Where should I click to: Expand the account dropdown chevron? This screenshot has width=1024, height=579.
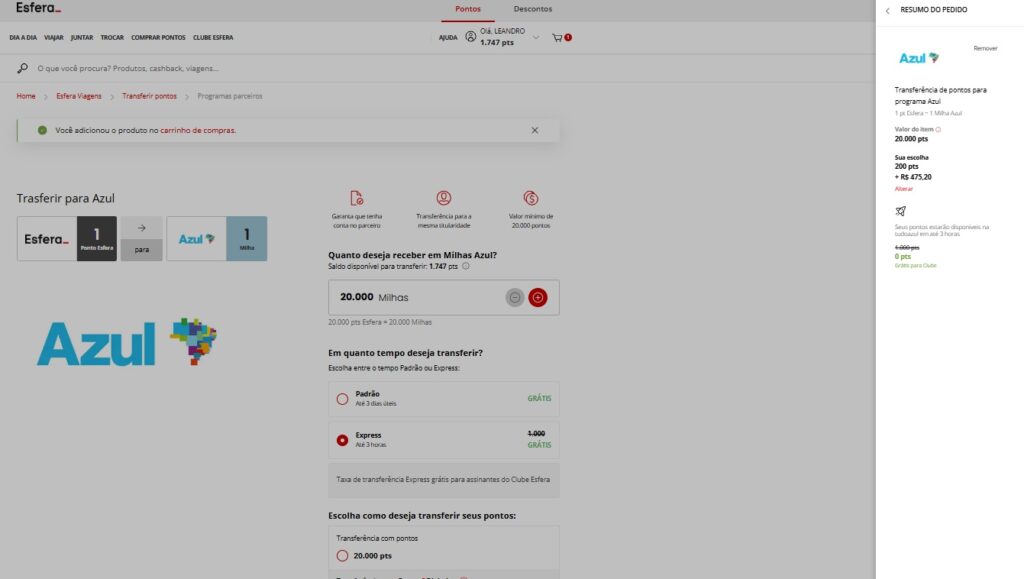(x=536, y=38)
